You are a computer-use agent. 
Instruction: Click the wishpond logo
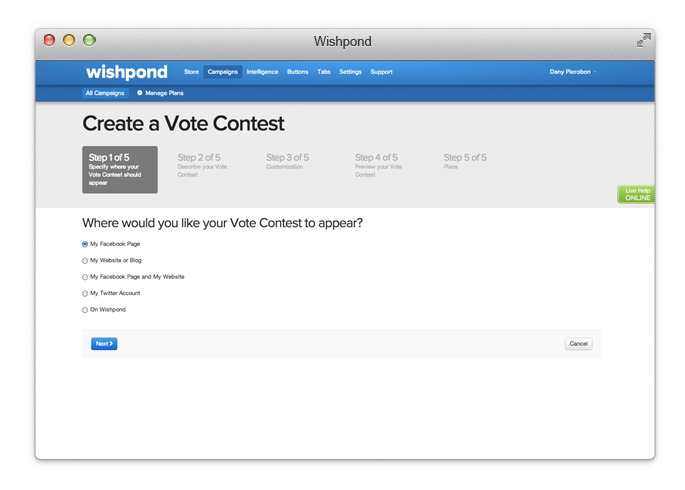[x=127, y=72]
